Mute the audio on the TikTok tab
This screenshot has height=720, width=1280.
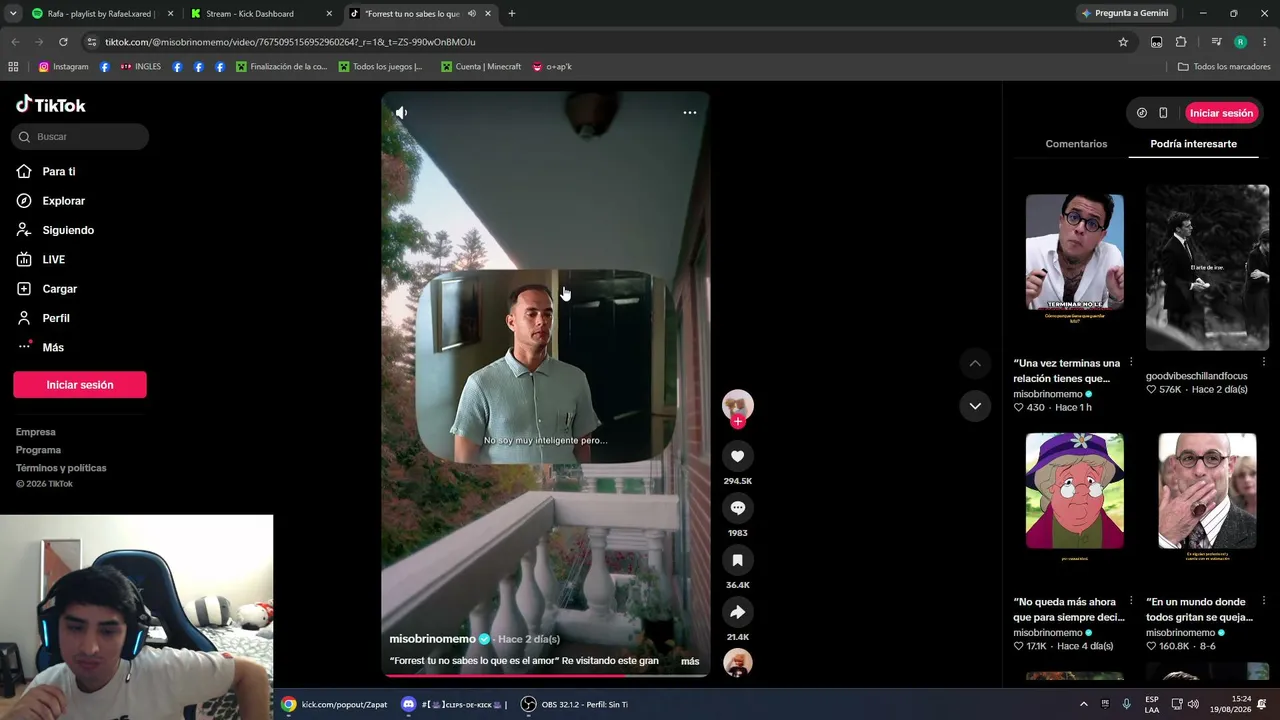tap(471, 14)
